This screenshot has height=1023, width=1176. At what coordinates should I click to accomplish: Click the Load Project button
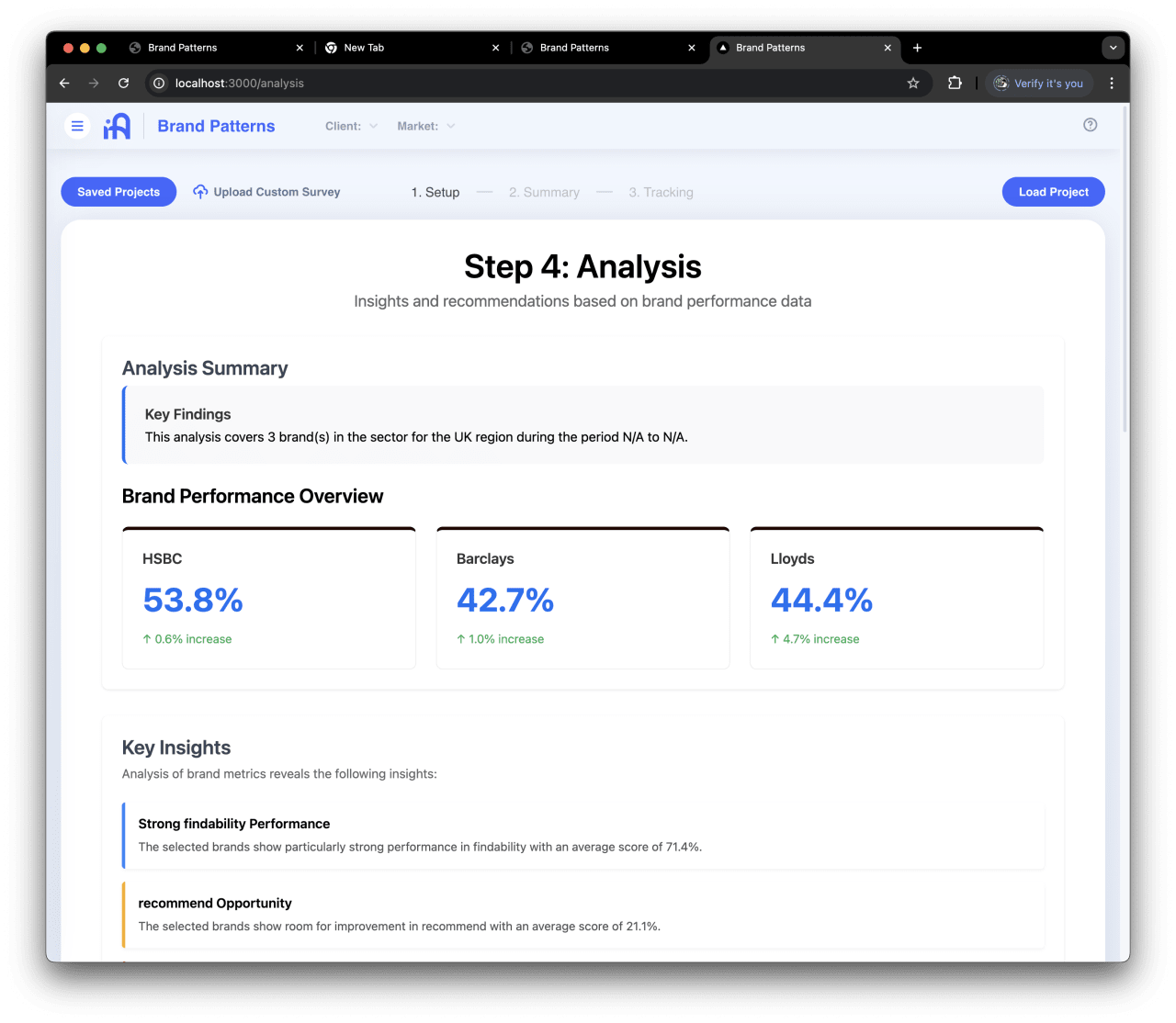pyautogui.click(x=1053, y=191)
